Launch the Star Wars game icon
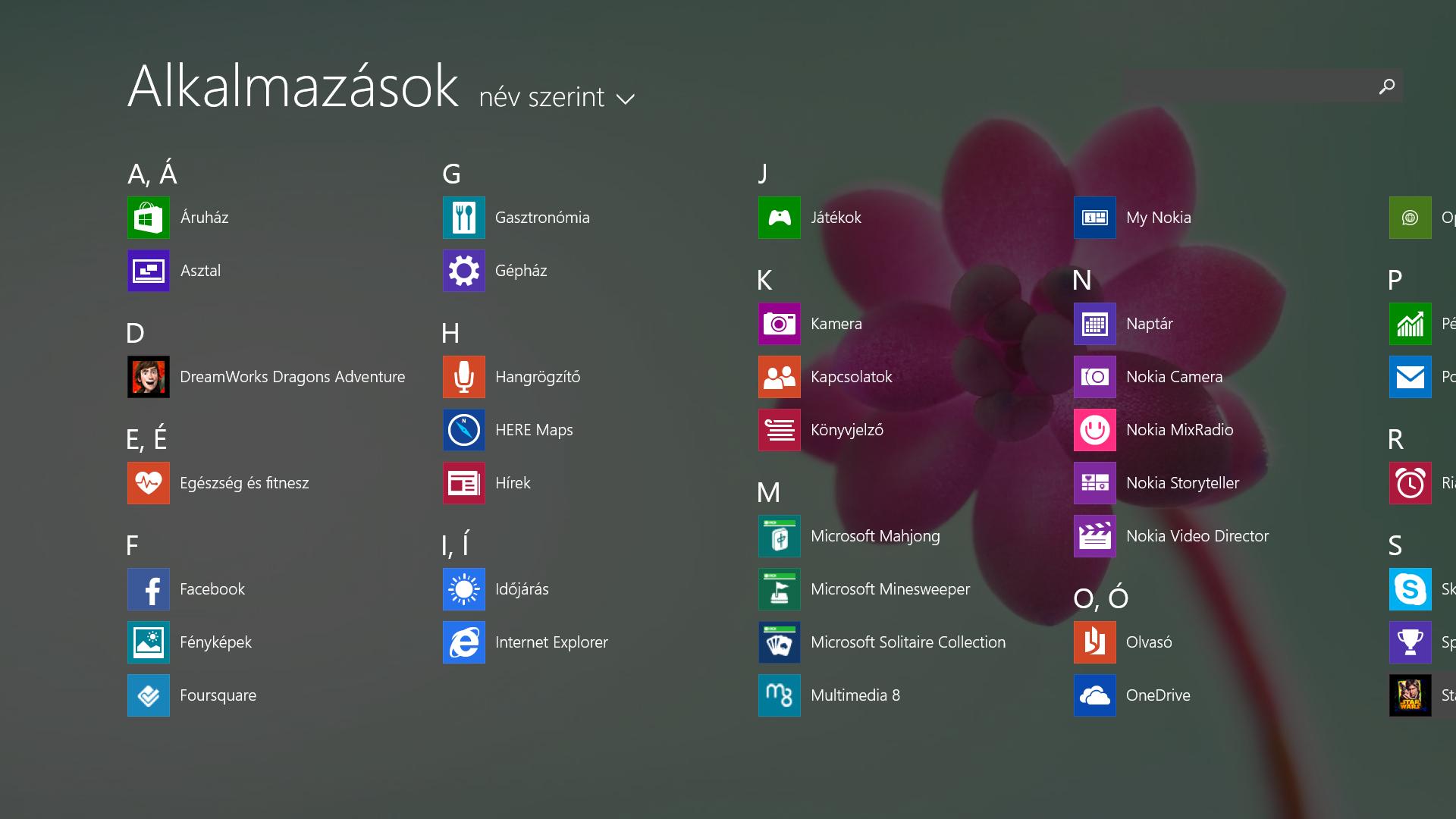 coord(1410,695)
